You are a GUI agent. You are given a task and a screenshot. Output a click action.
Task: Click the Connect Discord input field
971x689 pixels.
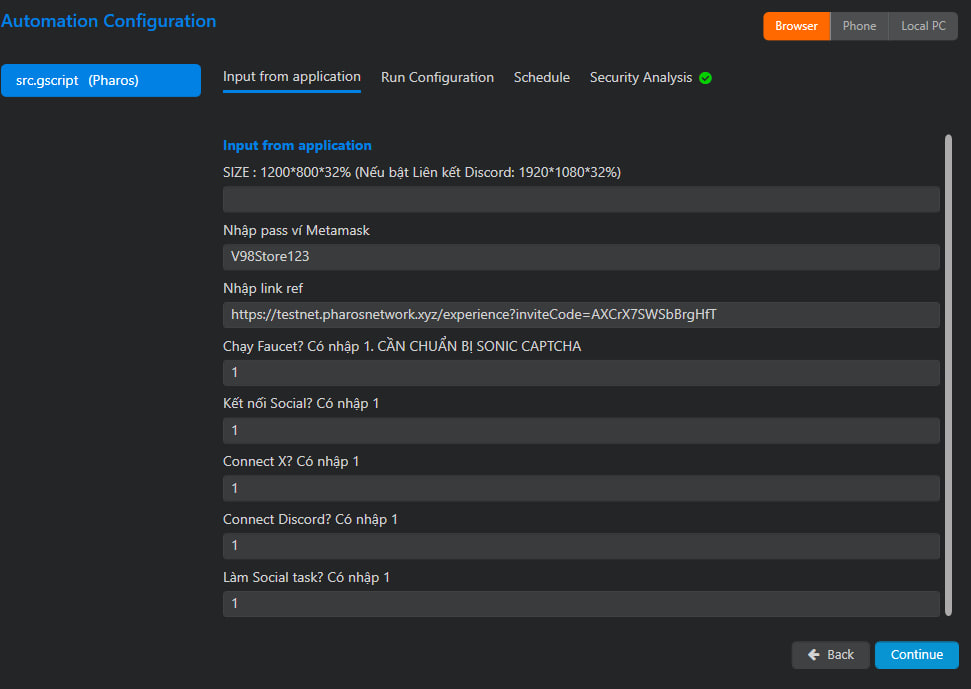581,545
